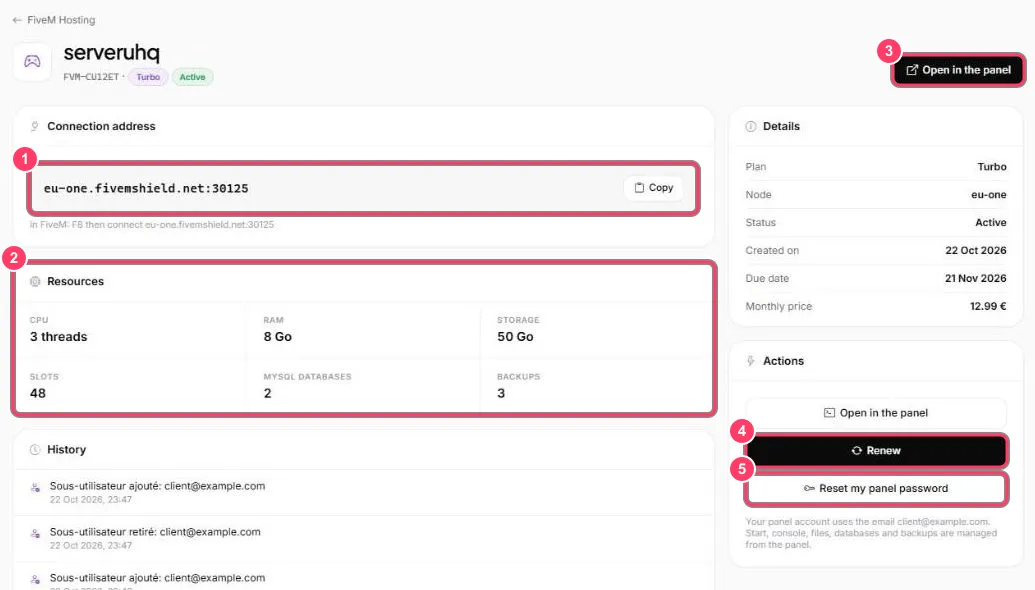Click the Resources chip icon
Viewport: 1035px width, 590px height.
click(x=35, y=282)
